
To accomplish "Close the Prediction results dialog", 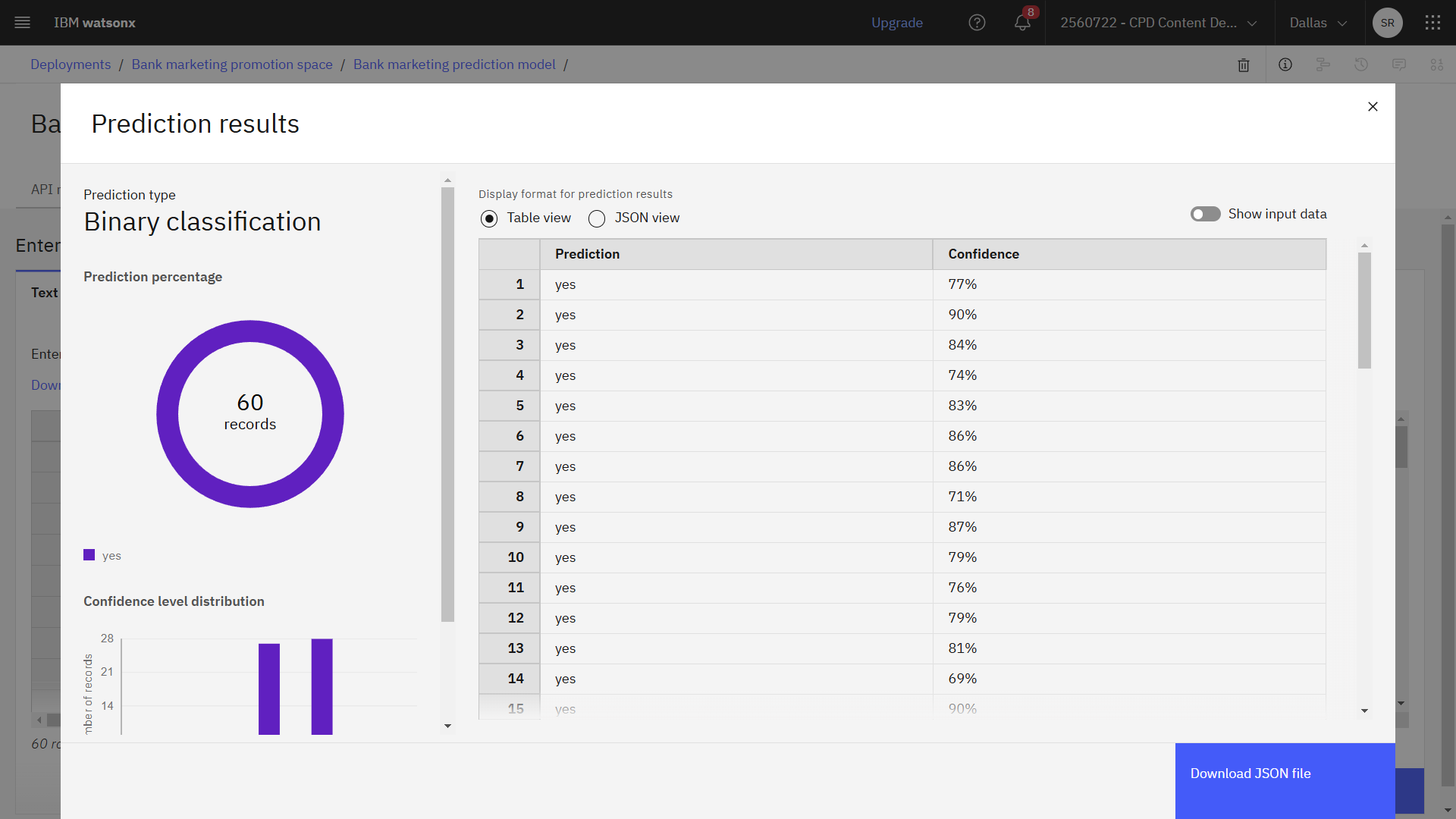I will [x=1373, y=107].
